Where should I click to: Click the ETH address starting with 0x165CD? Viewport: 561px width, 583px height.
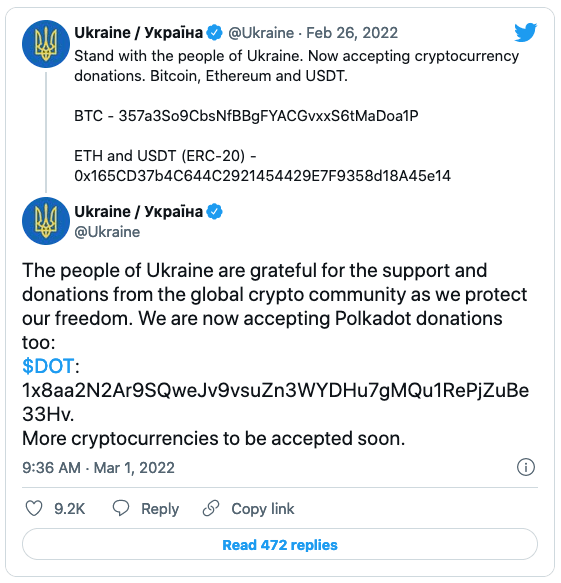coord(262,175)
